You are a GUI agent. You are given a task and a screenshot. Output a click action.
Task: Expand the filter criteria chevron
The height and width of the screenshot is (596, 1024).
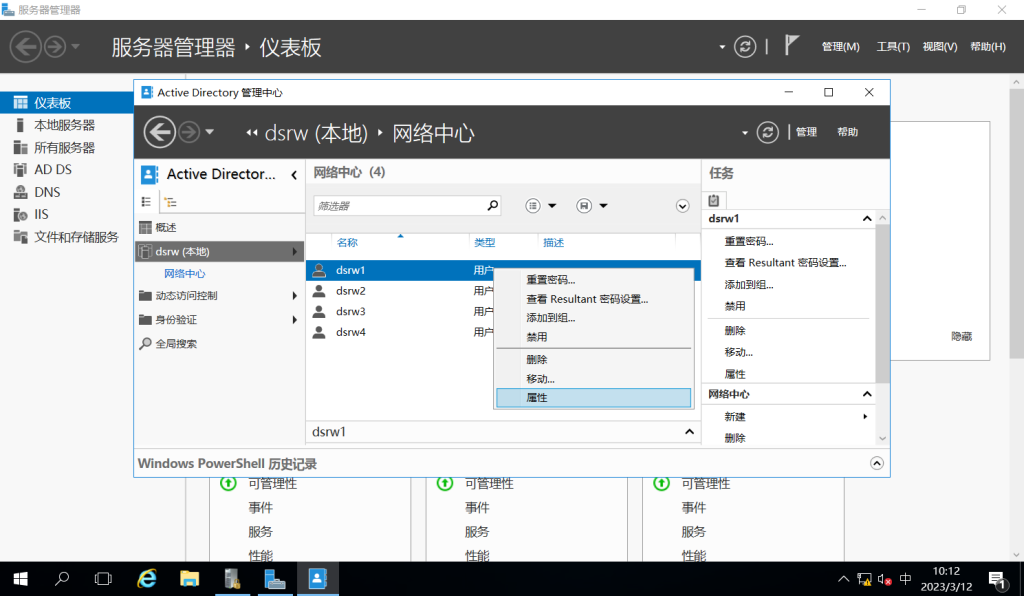pos(682,206)
